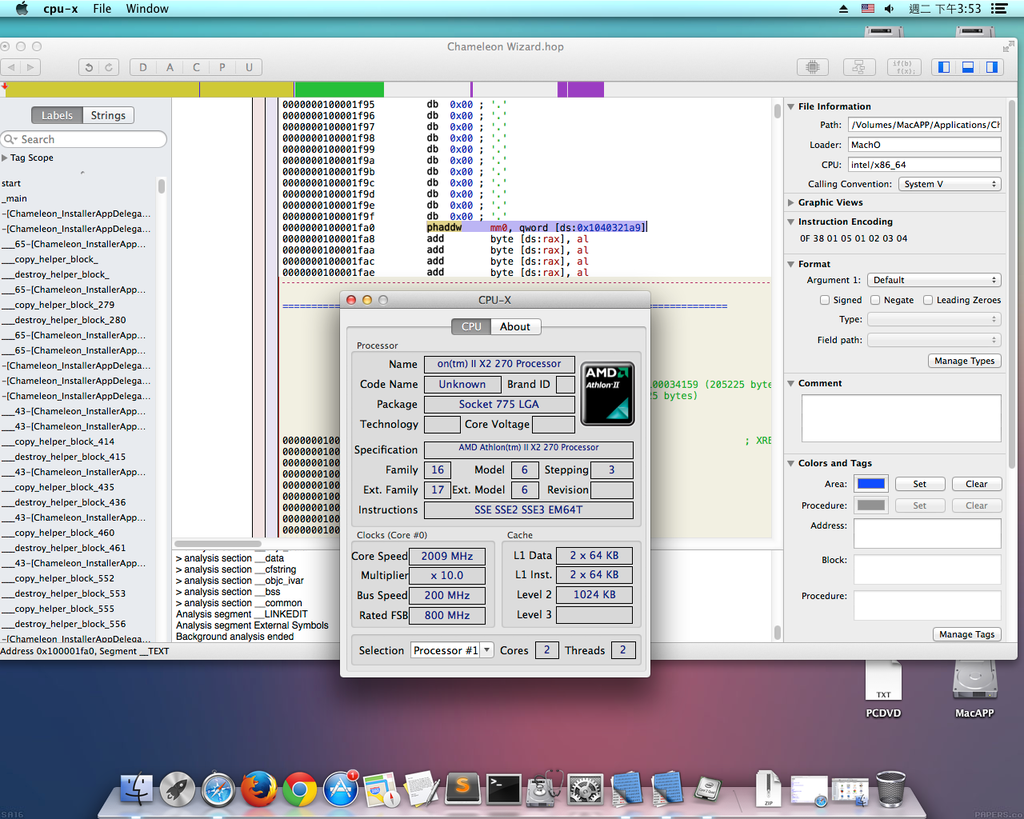Open Disk Utility from the dock

coord(545,788)
